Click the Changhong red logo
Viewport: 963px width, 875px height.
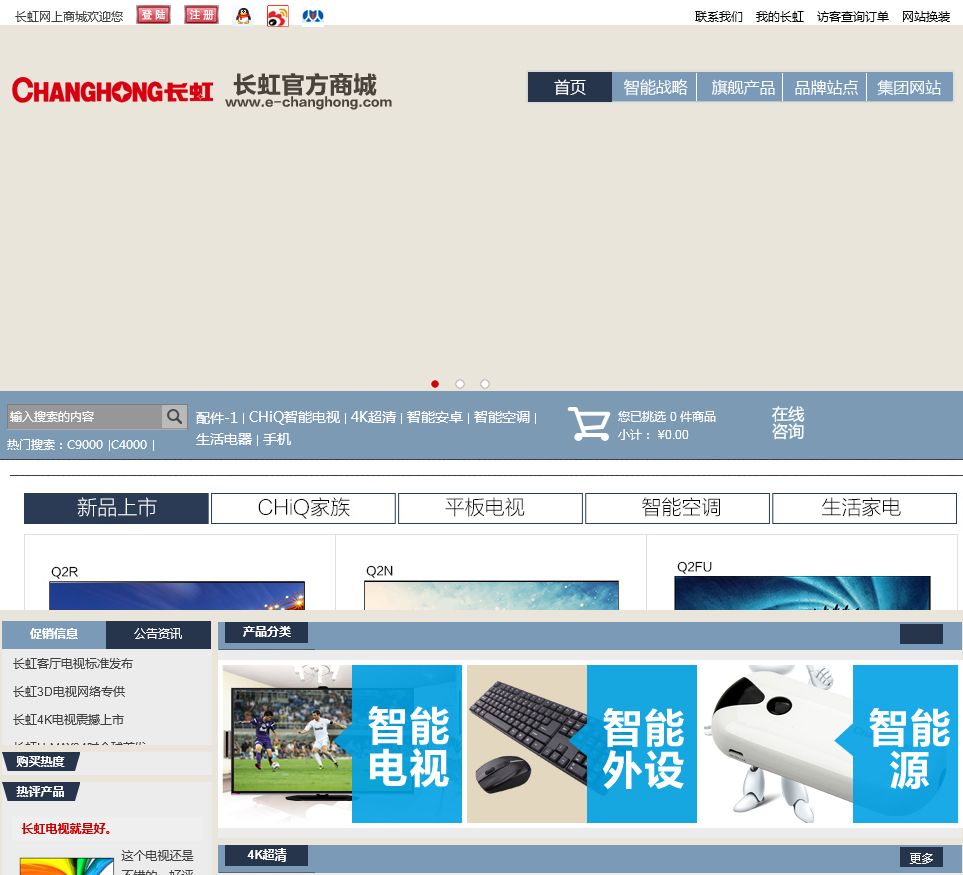click(112, 91)
